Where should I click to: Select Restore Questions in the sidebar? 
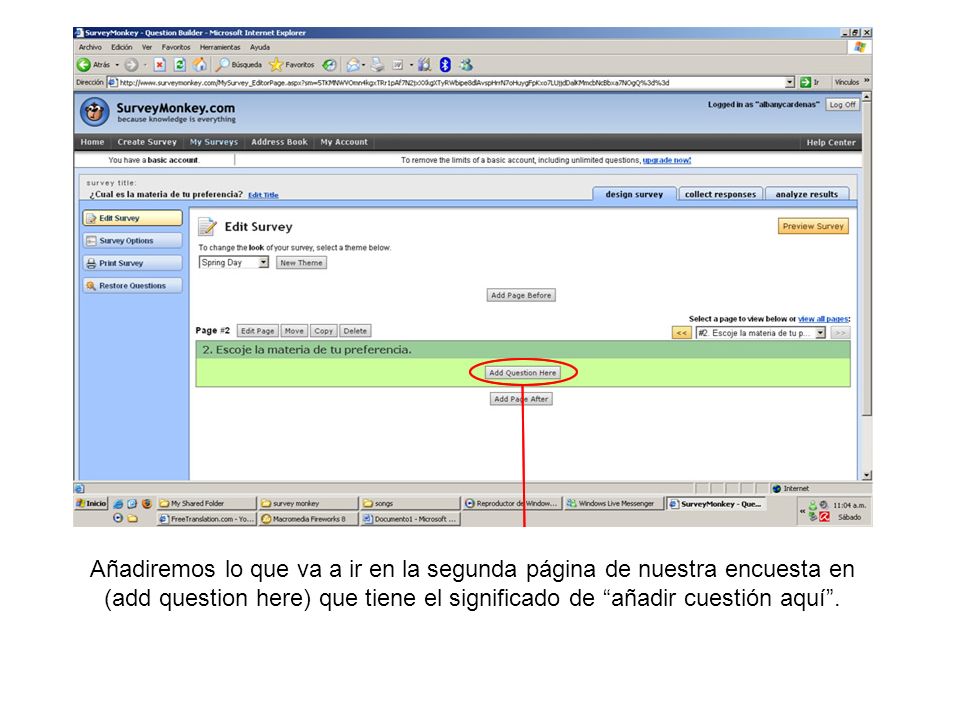coord(132,286)
